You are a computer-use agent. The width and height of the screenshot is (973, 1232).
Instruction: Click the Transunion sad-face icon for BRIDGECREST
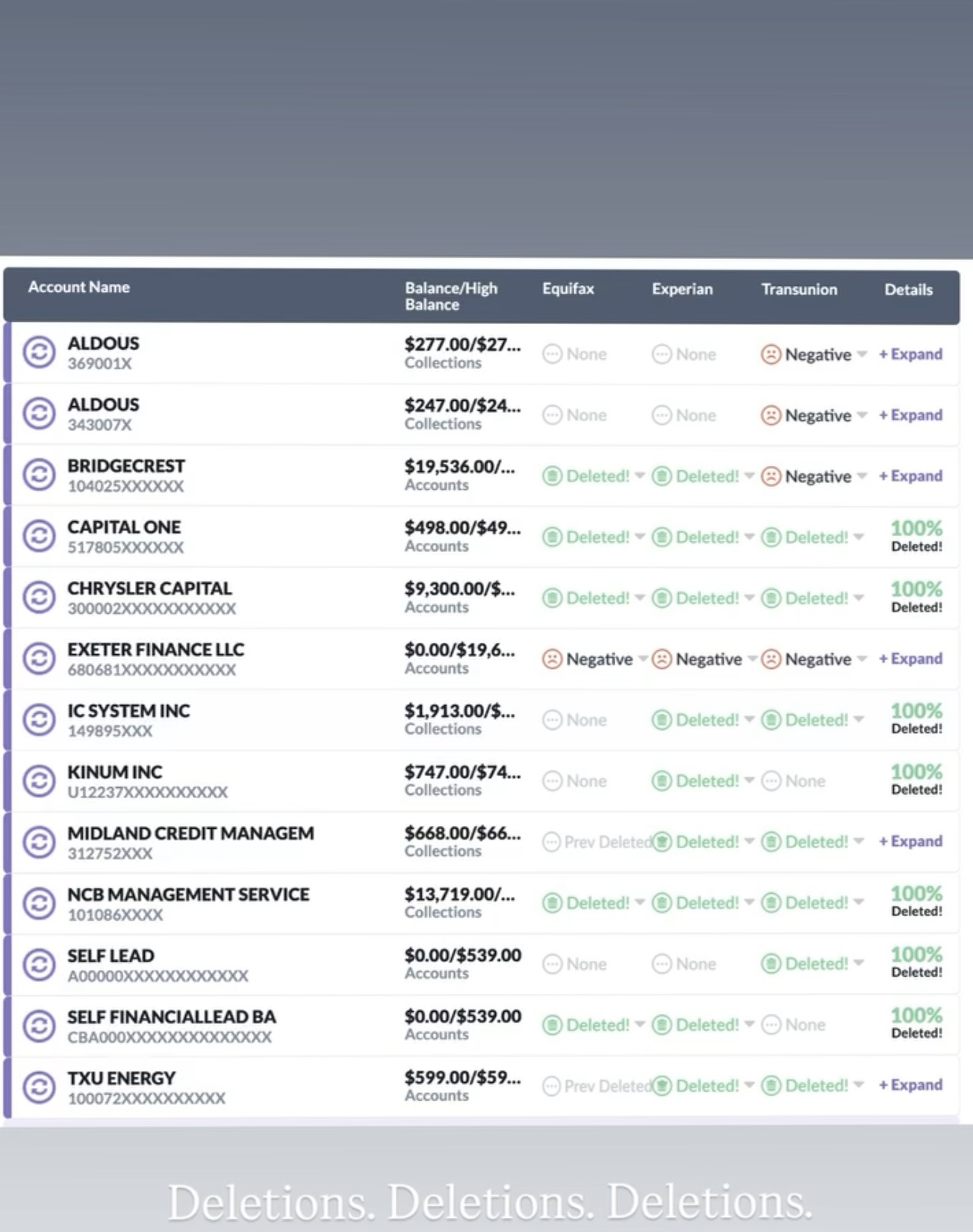coord(771,476)
